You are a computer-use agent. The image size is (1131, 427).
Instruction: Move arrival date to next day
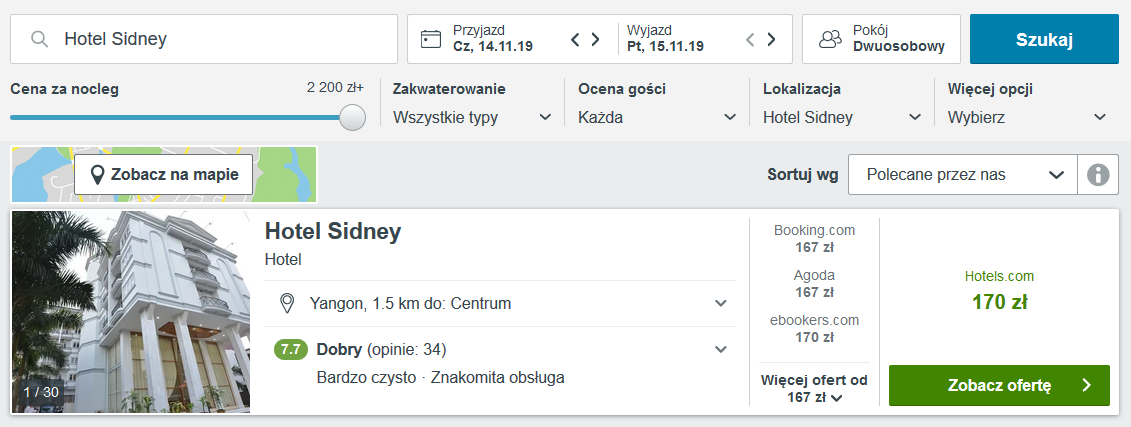(596, 40)
